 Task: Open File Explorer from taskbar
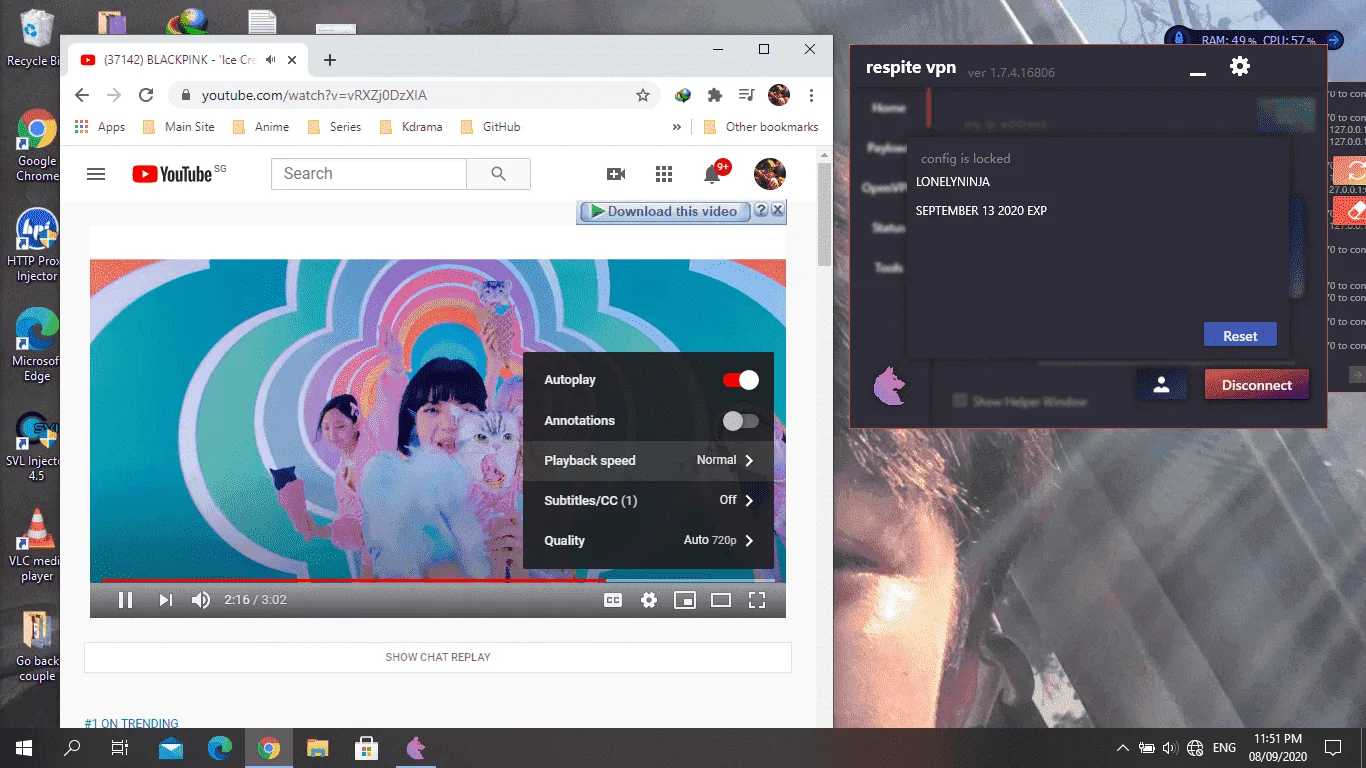click(317, 748)
